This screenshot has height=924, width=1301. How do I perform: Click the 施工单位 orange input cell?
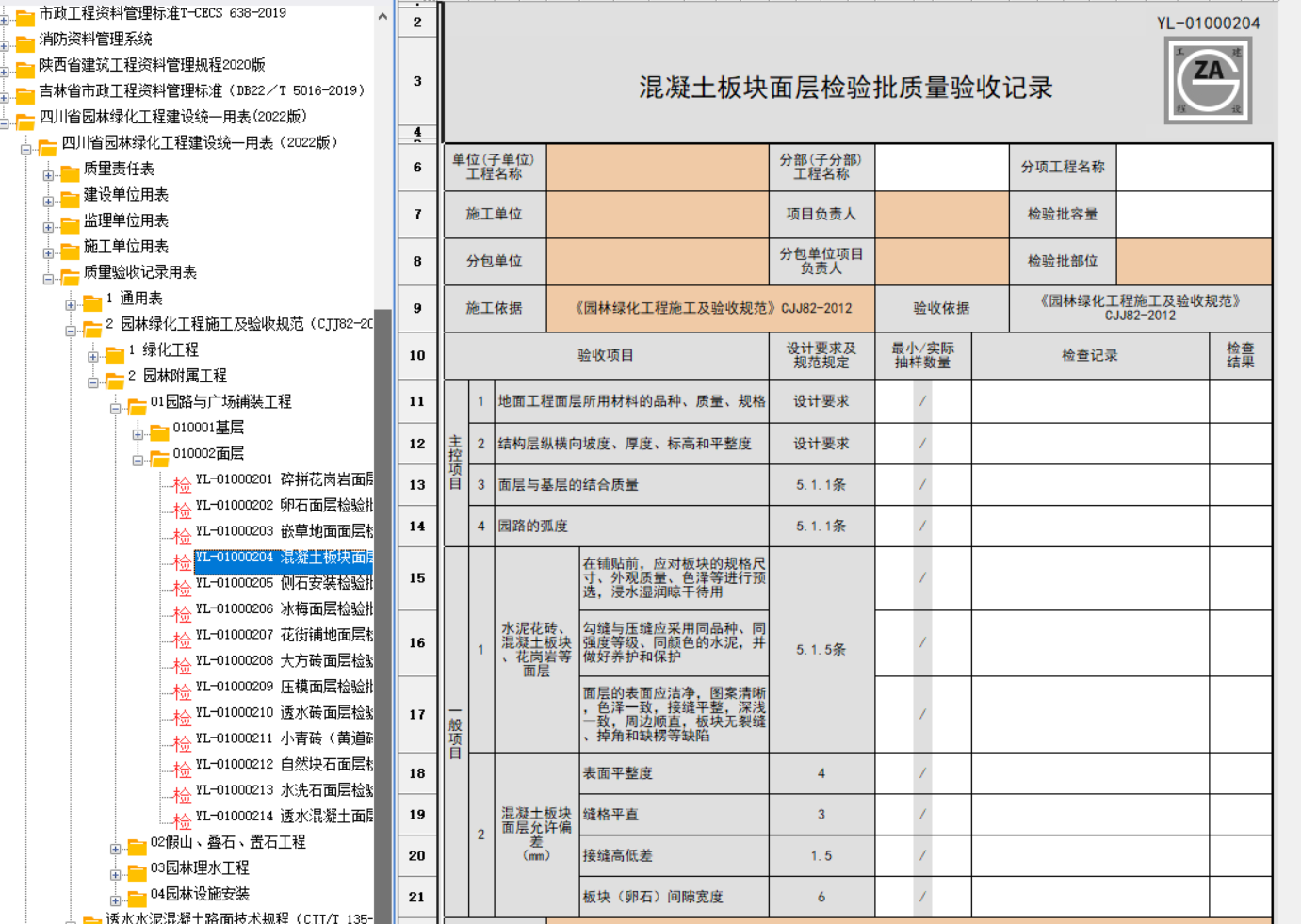[x=657, y=215]
